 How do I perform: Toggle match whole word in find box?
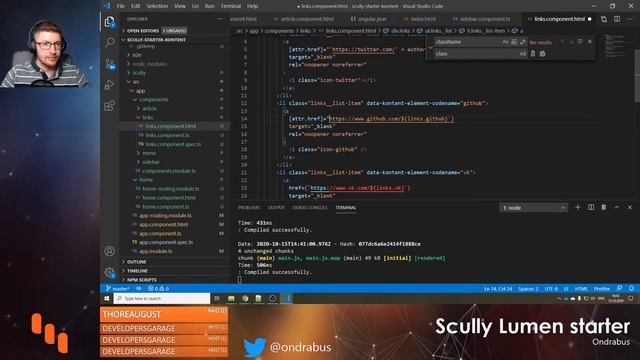pos(514,42)
